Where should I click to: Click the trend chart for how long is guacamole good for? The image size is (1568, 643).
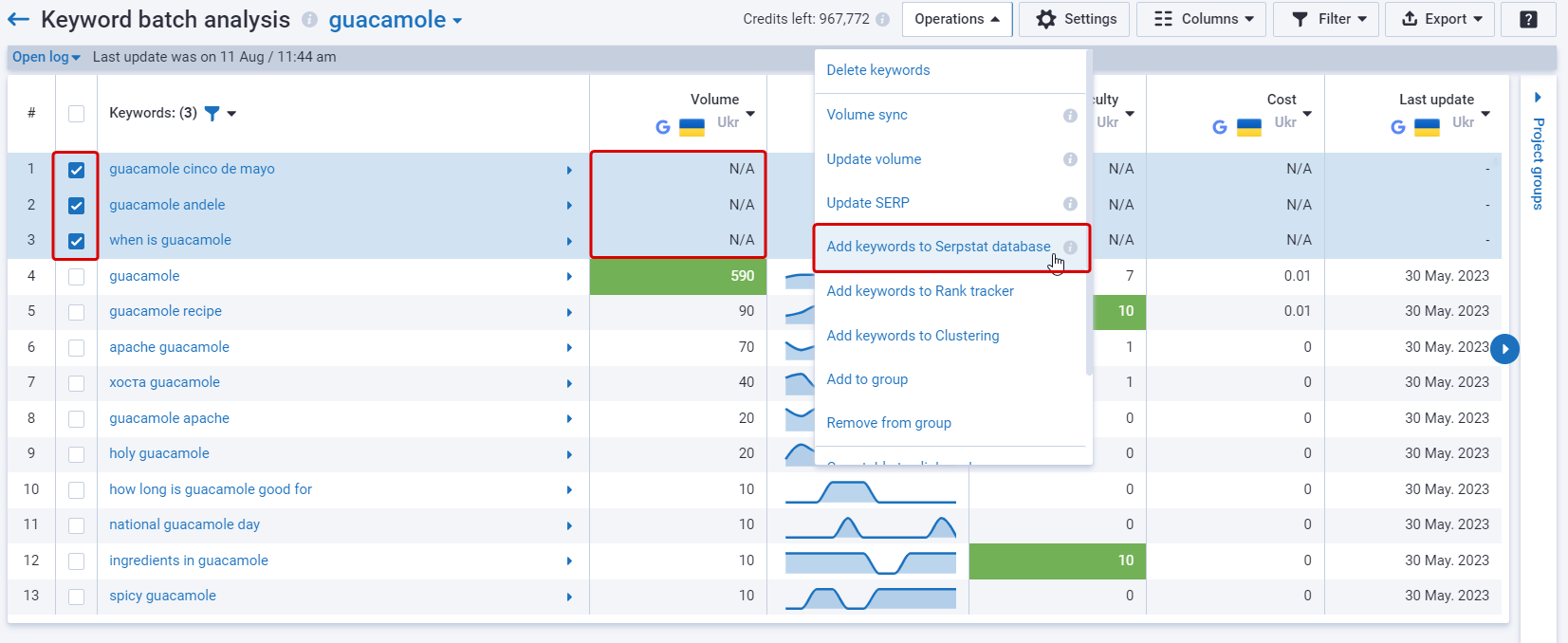click(871, 491)
